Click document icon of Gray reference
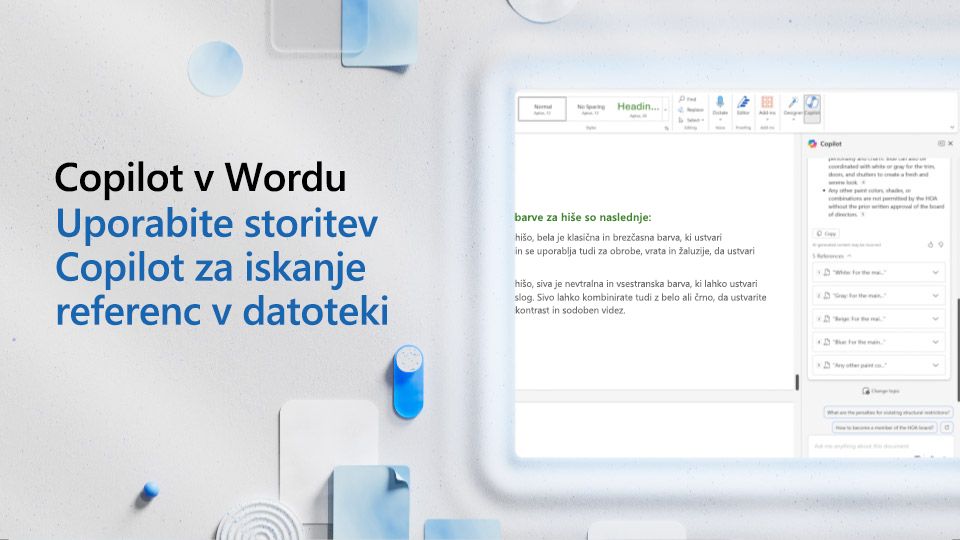The height and width of the screenshot is (540, 960). (x=827, y=296)
